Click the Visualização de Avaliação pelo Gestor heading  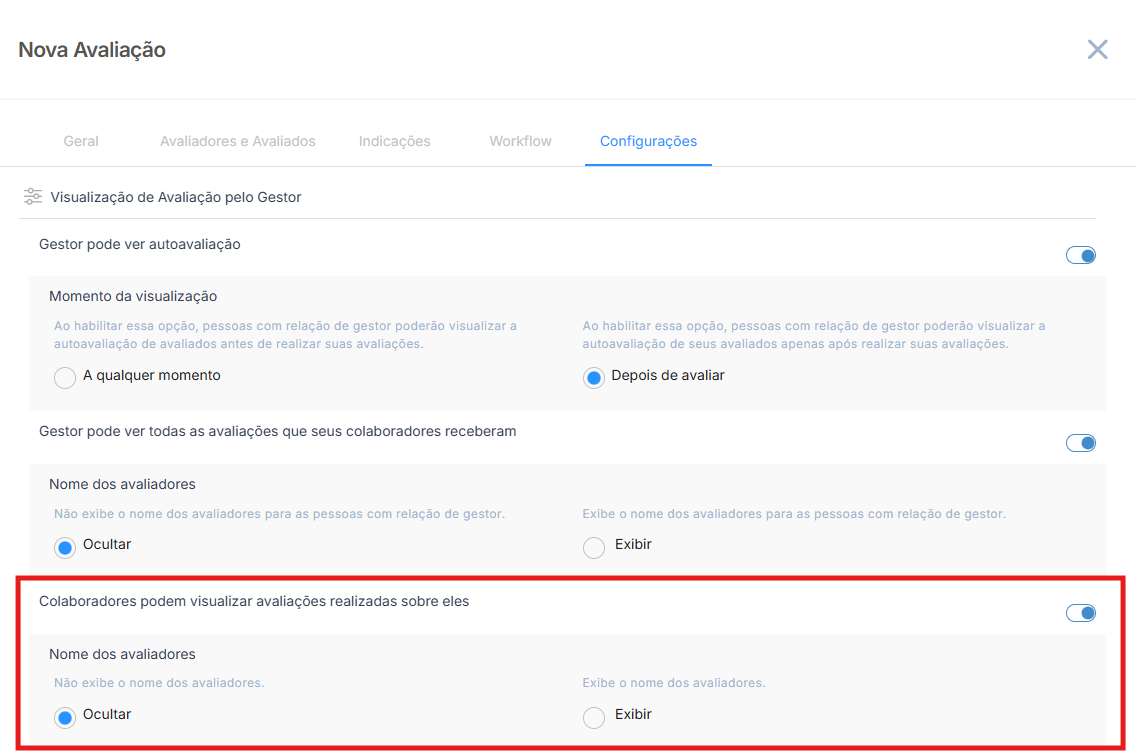click(x=176, y=197)
